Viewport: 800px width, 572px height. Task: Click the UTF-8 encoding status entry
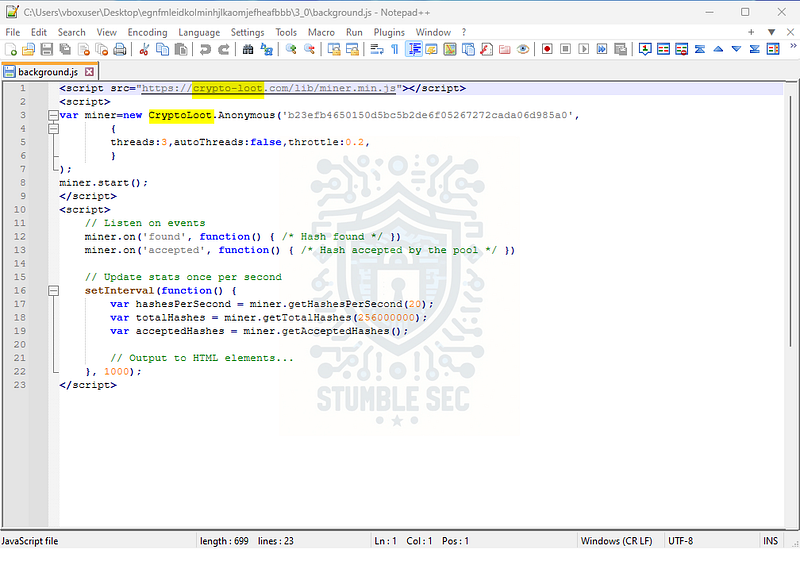click(681, 541)
